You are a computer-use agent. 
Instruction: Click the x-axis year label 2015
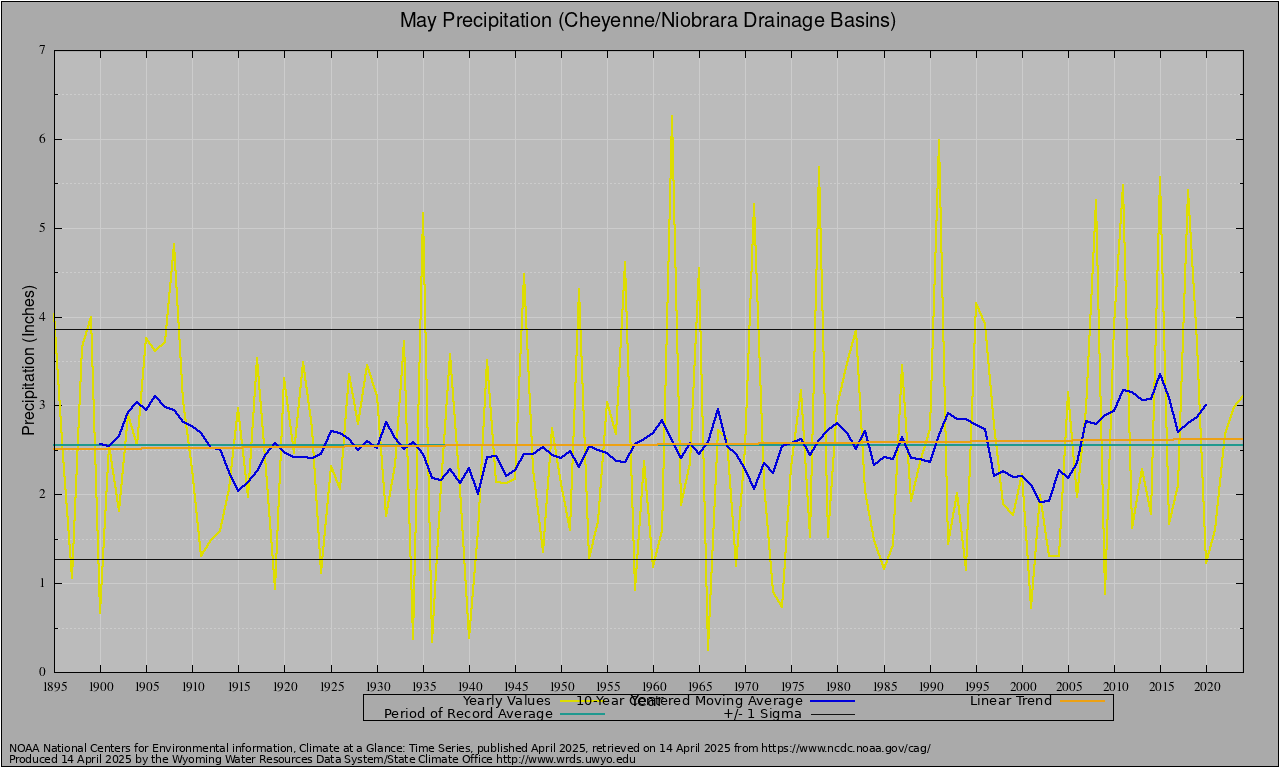click(1160, 686)
